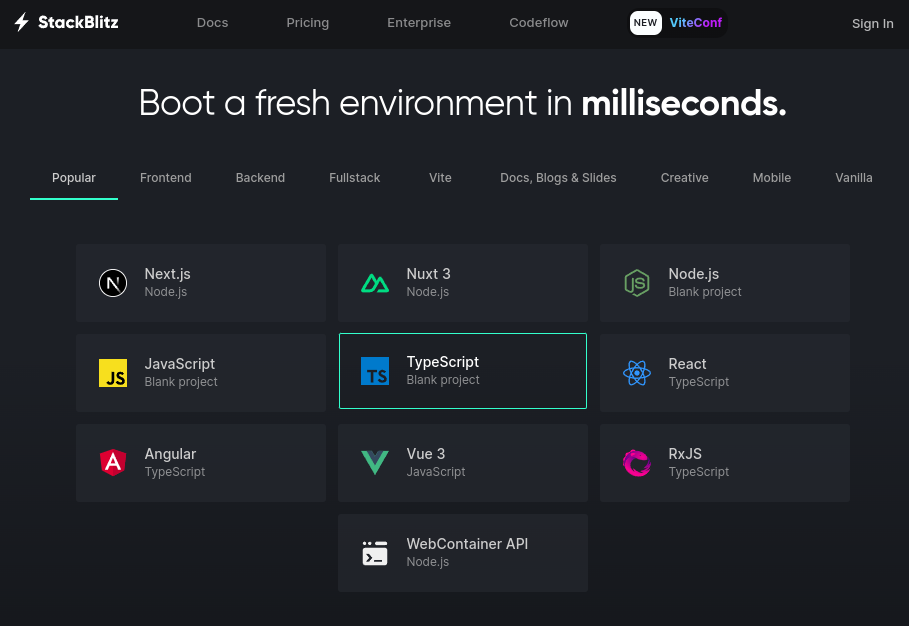Click the JavaScript title text
This screenshot has height=626, width=909.
point(180,364)
